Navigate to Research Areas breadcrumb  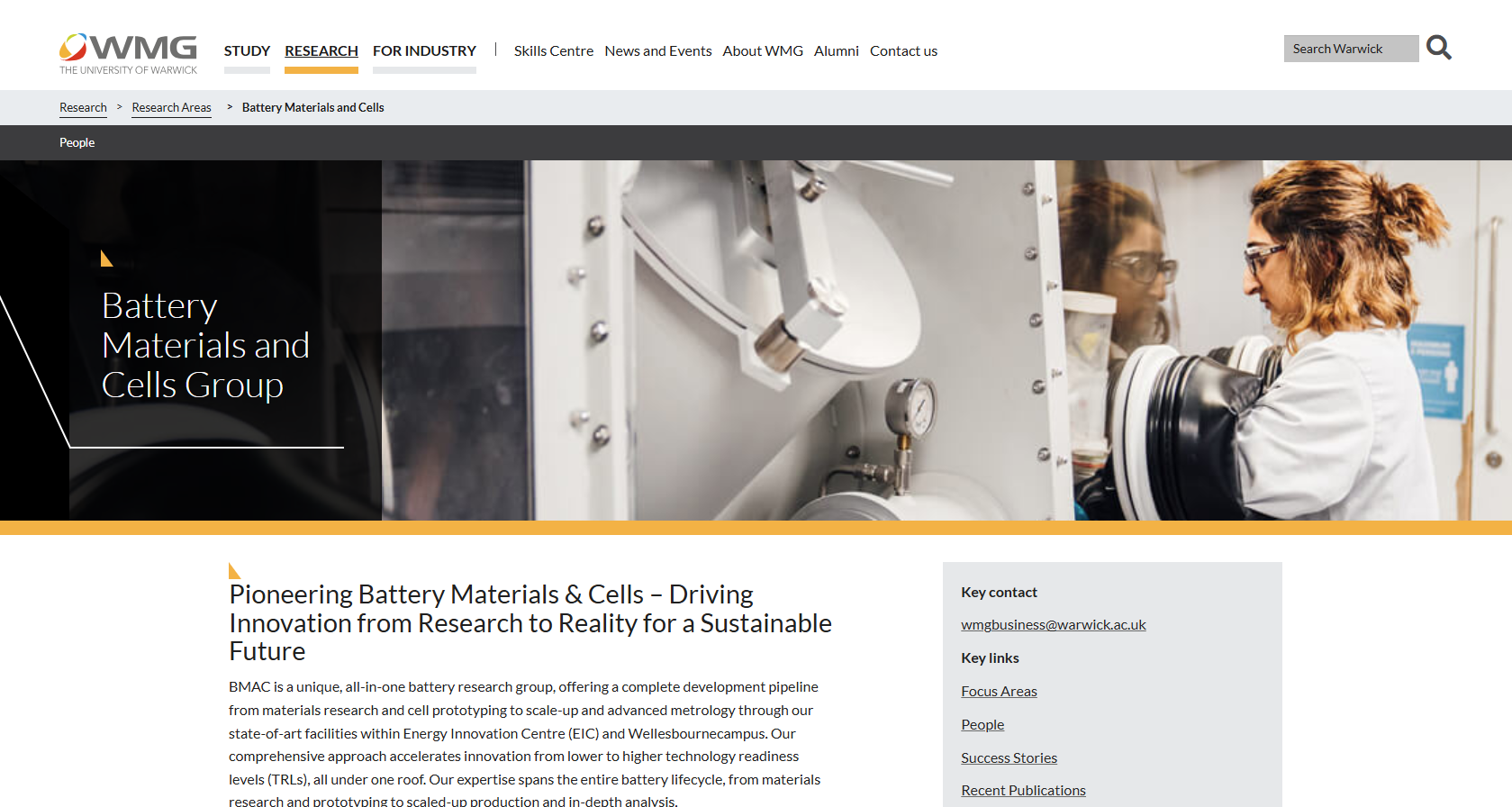tap(171, 107)
